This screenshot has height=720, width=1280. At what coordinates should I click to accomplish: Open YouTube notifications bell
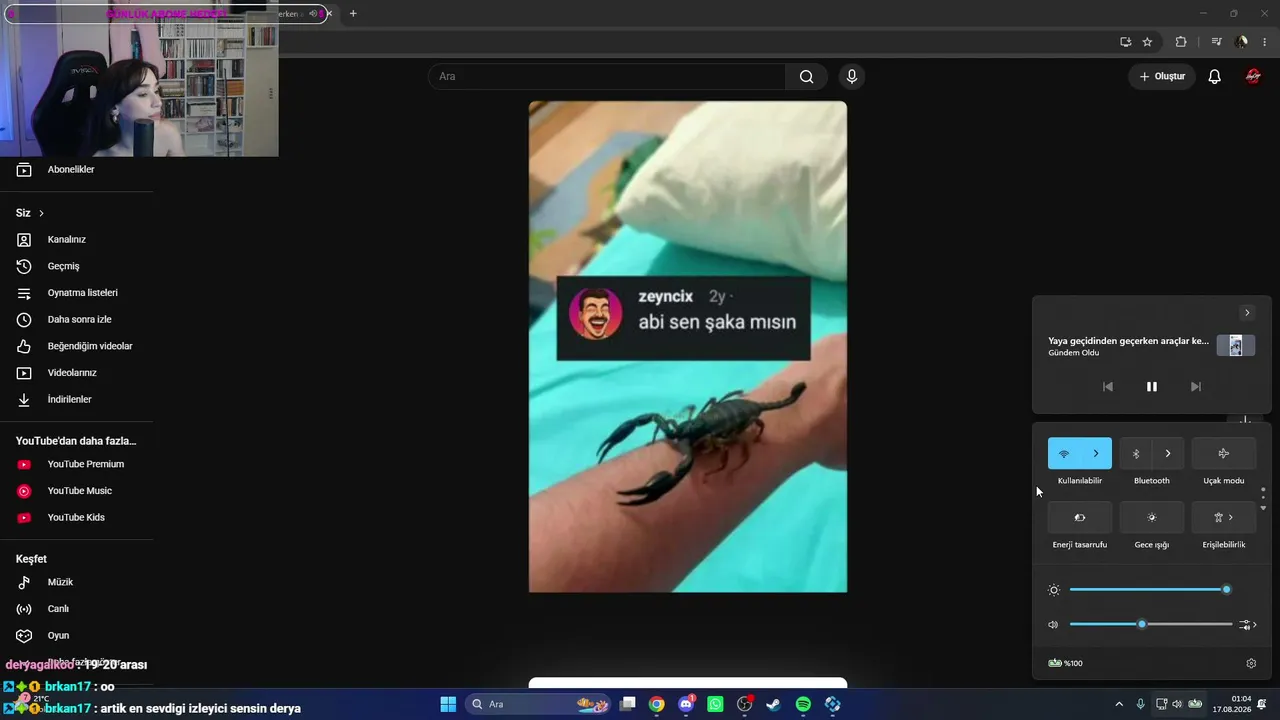(1214, 77)
